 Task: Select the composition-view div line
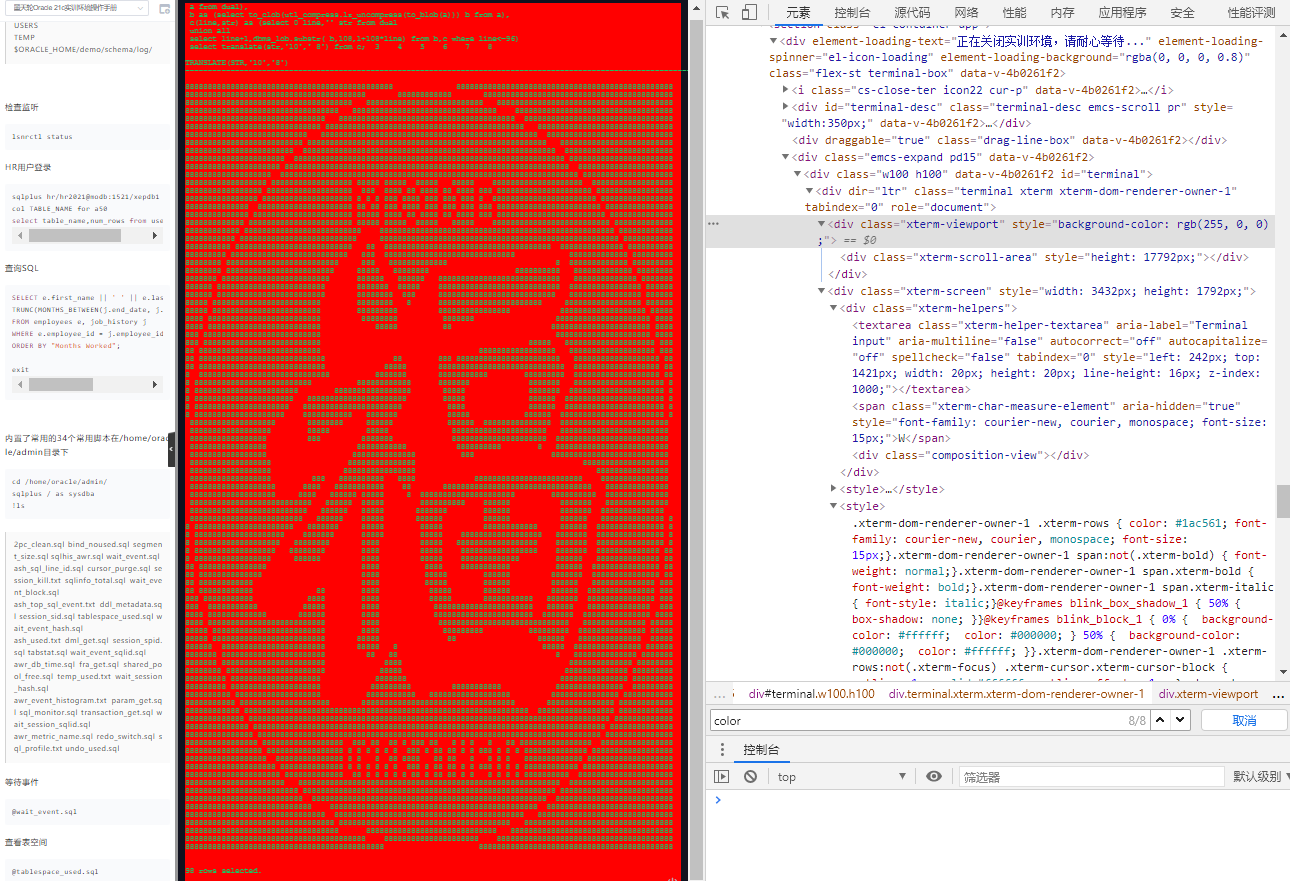point(970,456)
